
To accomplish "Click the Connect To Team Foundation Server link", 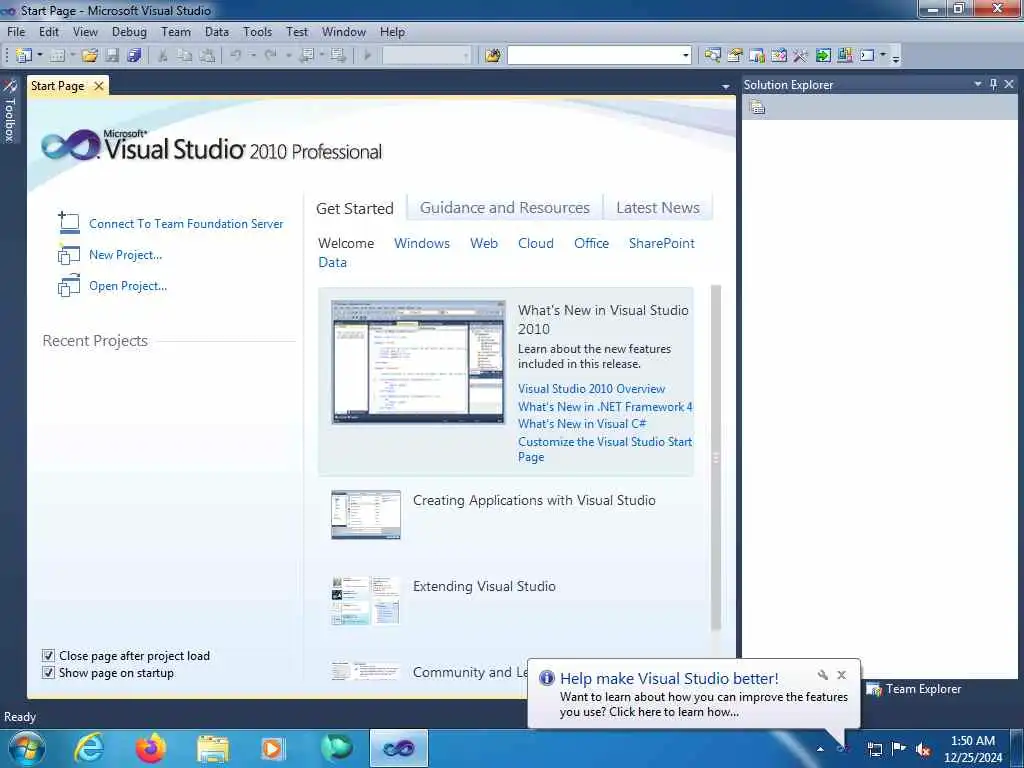I will [x=186, y=223].
